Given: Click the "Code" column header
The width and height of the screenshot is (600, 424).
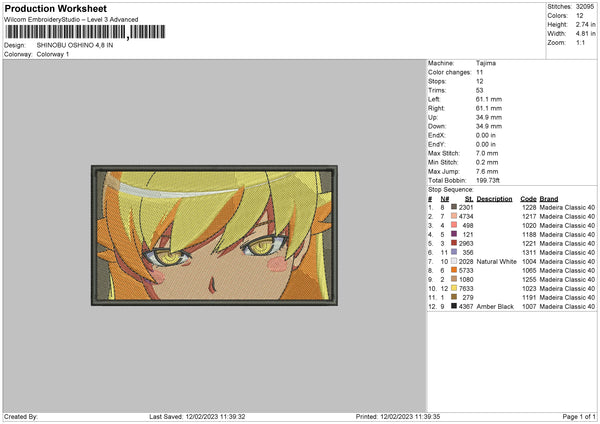Looking at the screenshot, I should (x=528, y=199).
